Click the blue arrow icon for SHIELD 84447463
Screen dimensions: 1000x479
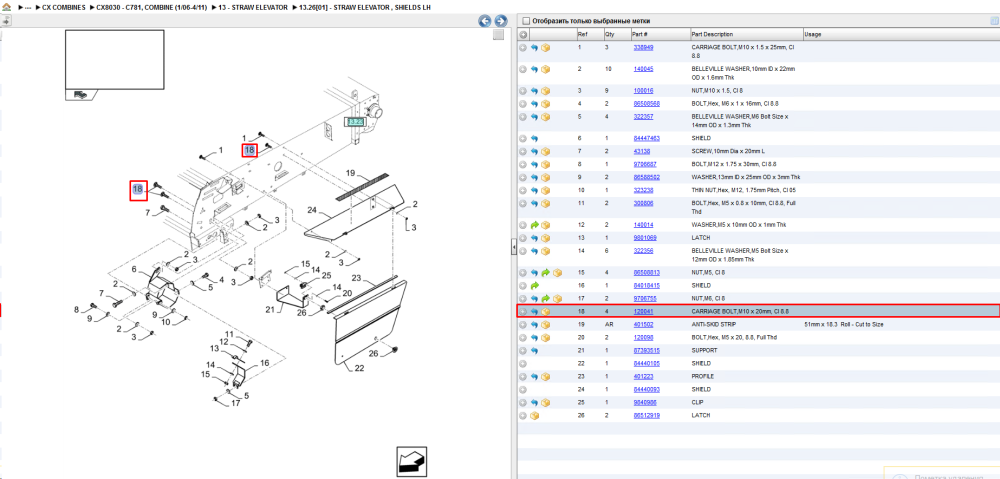point(534,138)
